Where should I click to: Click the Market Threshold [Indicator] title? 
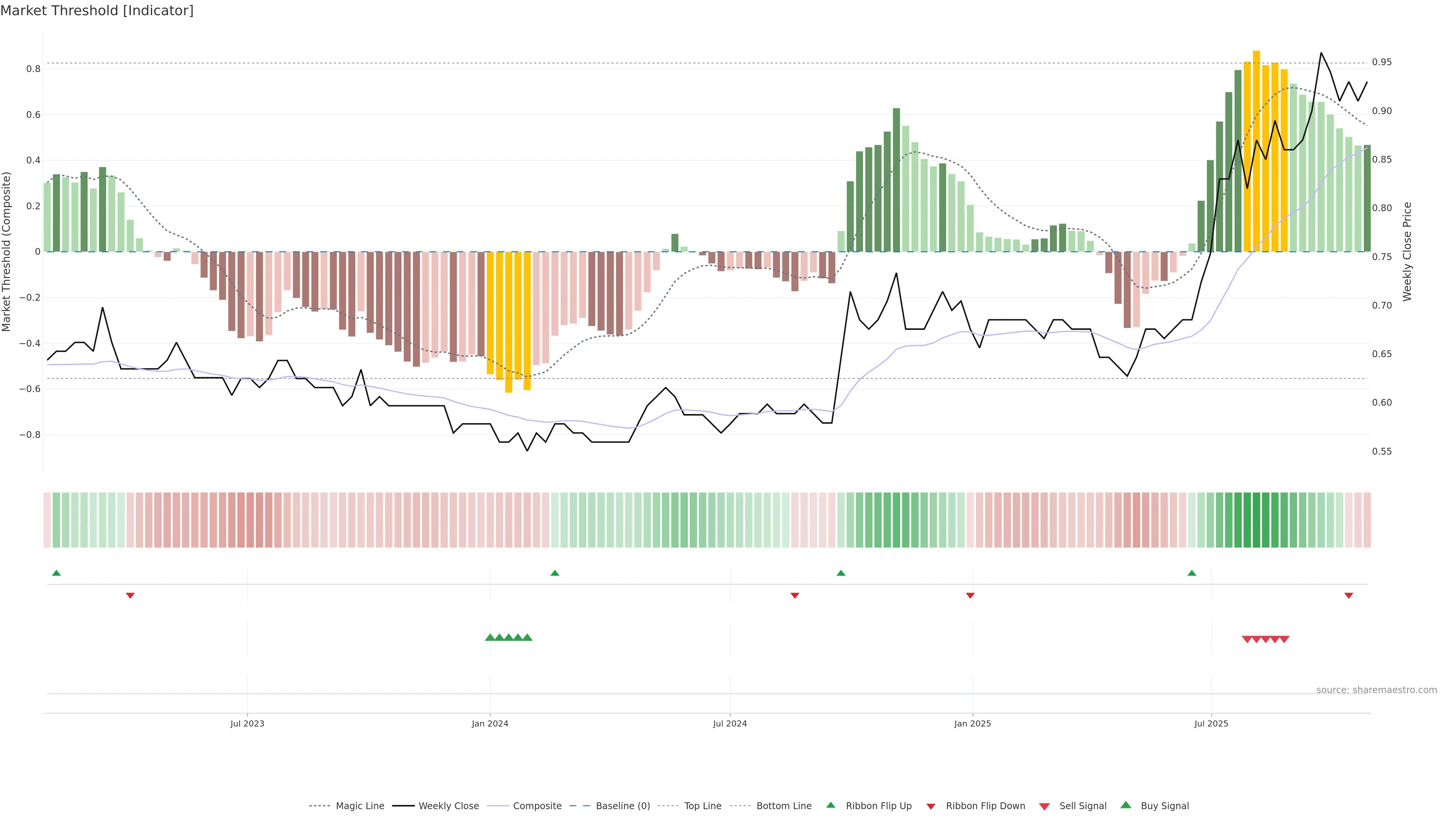97,11
